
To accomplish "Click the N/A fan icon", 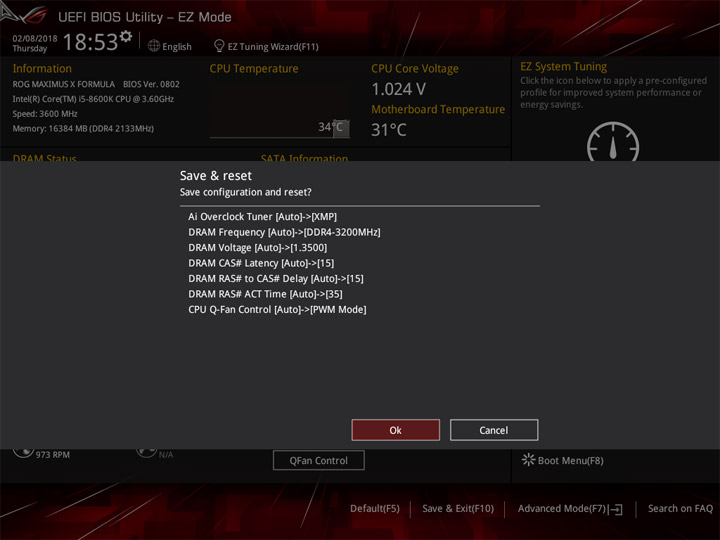I will [x=146, y=453].
